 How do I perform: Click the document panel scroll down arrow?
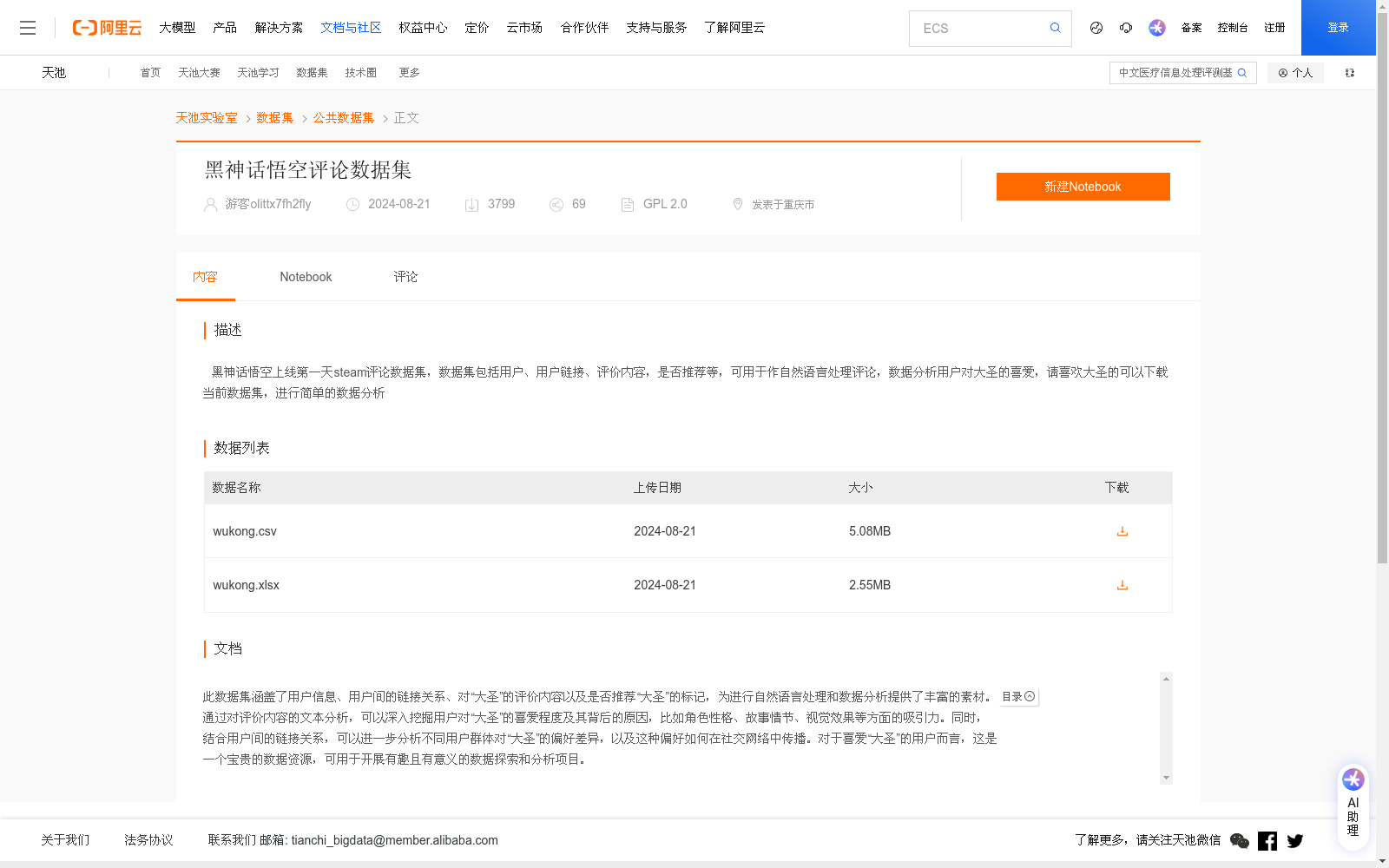coord(1166,778)
